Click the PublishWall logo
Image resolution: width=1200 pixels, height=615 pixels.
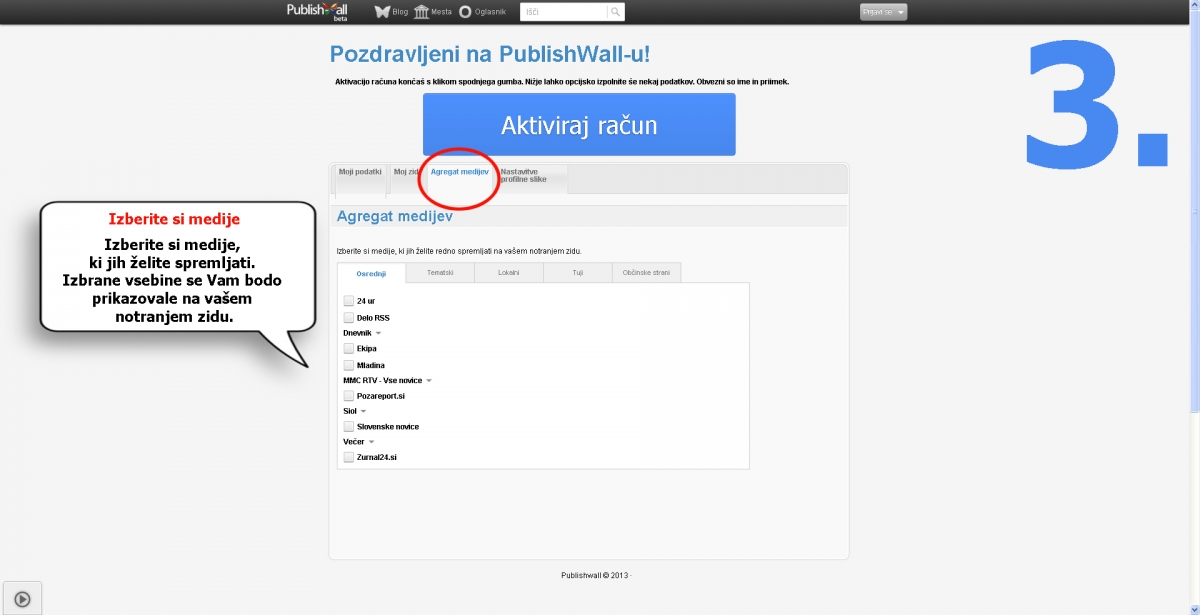point(316,11)
